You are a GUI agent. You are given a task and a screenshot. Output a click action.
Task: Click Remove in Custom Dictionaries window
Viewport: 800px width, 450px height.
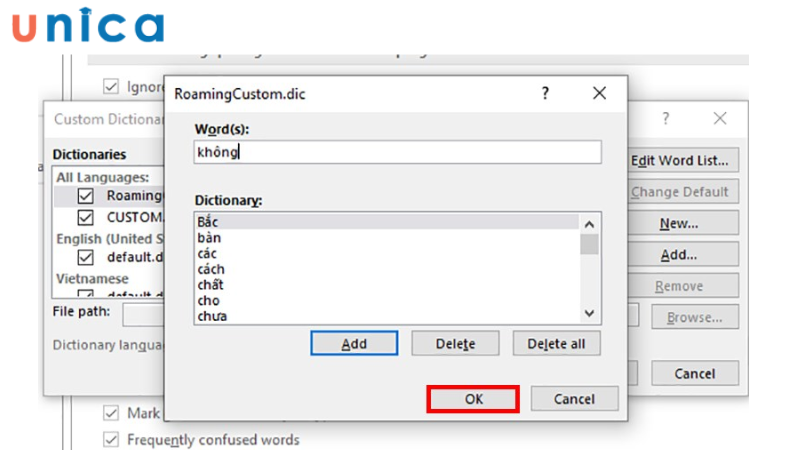tap(683, 286)
